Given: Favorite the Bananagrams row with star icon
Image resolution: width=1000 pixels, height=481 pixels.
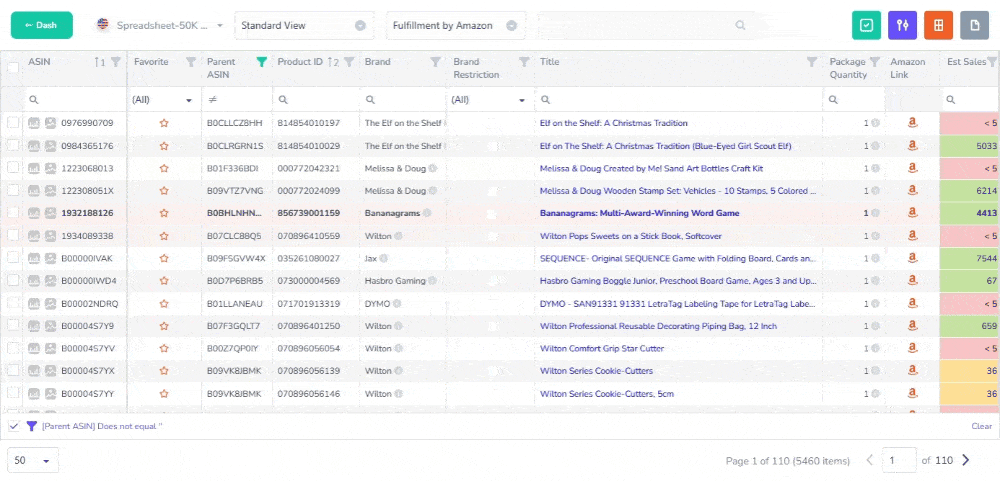Looking at the screenshot, I should [164, 213].
